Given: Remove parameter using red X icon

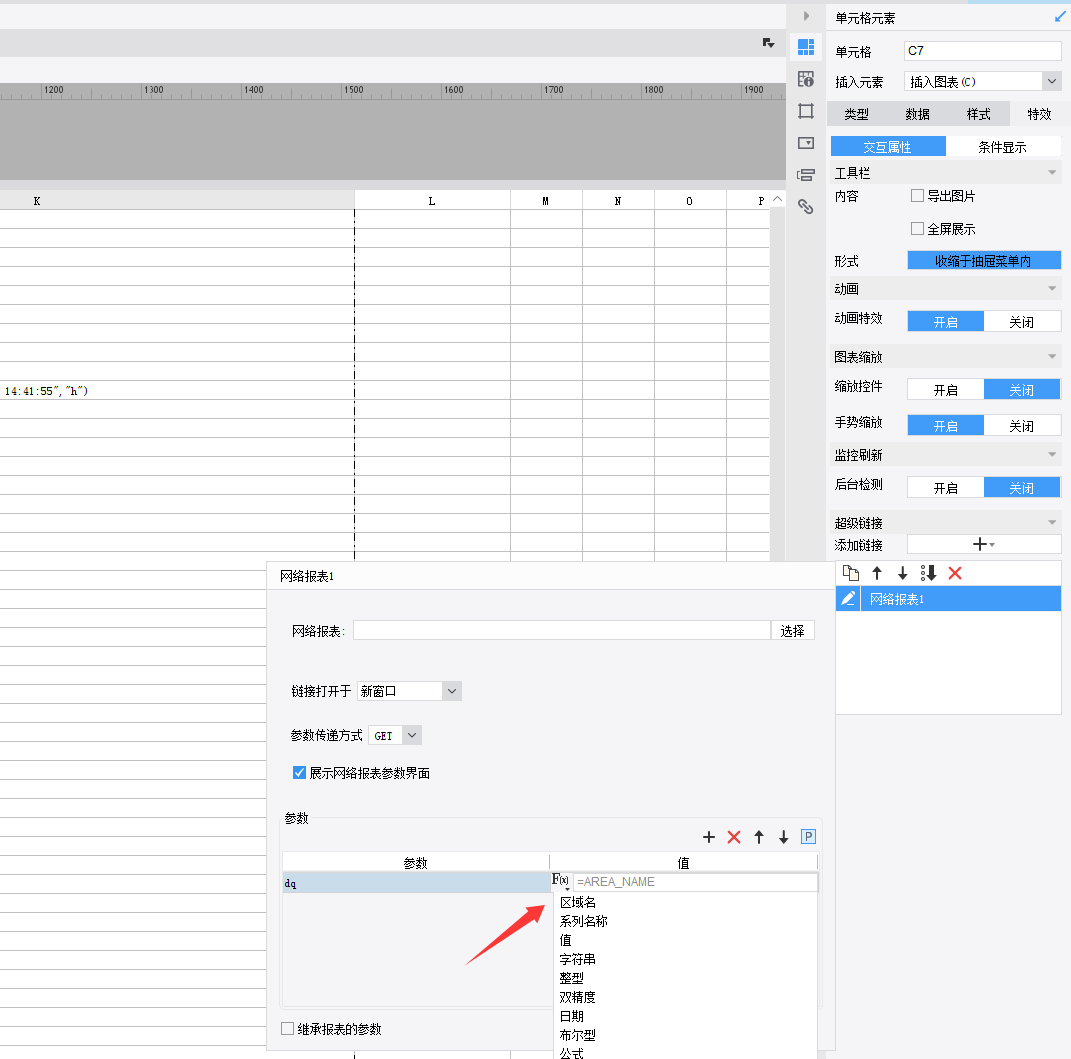Looking at the screenshot, I should coord(734,837).
